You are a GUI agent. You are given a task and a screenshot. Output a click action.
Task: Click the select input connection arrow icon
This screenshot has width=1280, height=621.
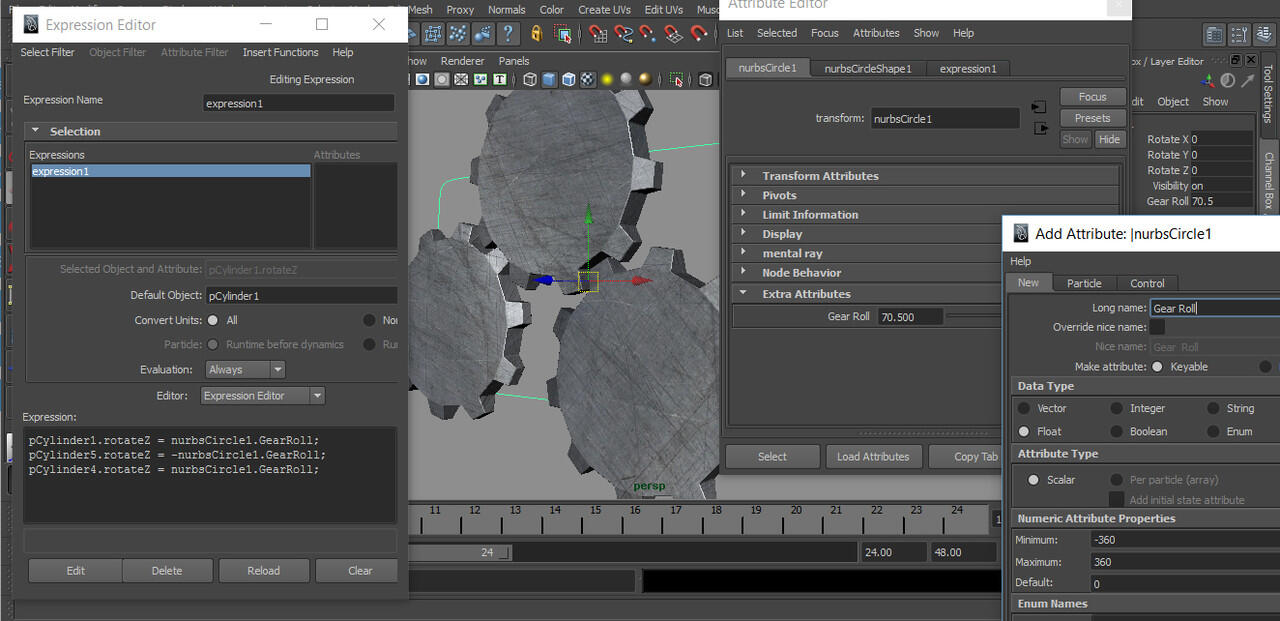pyautogui.click(x=1039, y=106)
